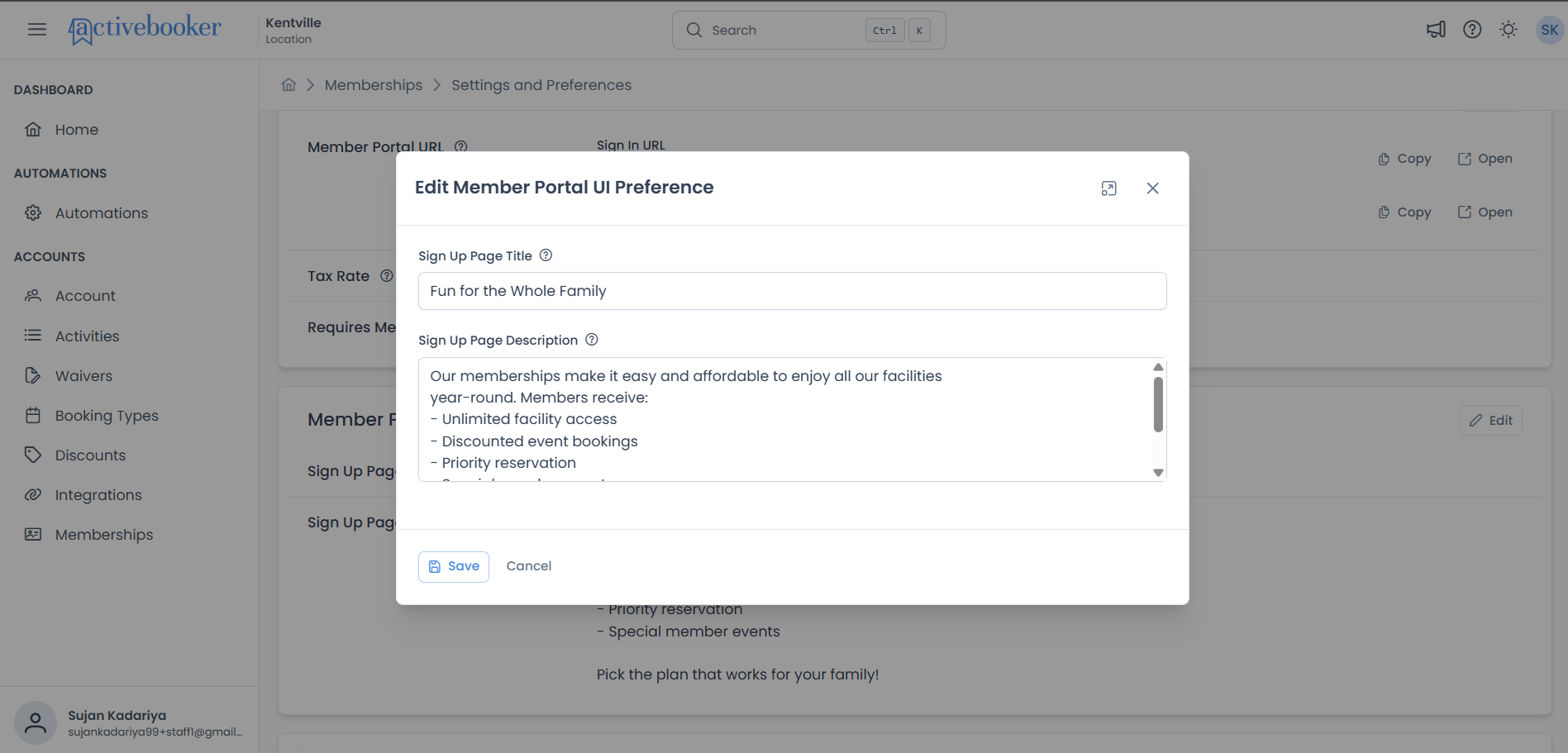Go to Memberships breadcrumb

(x=374, y=85)
